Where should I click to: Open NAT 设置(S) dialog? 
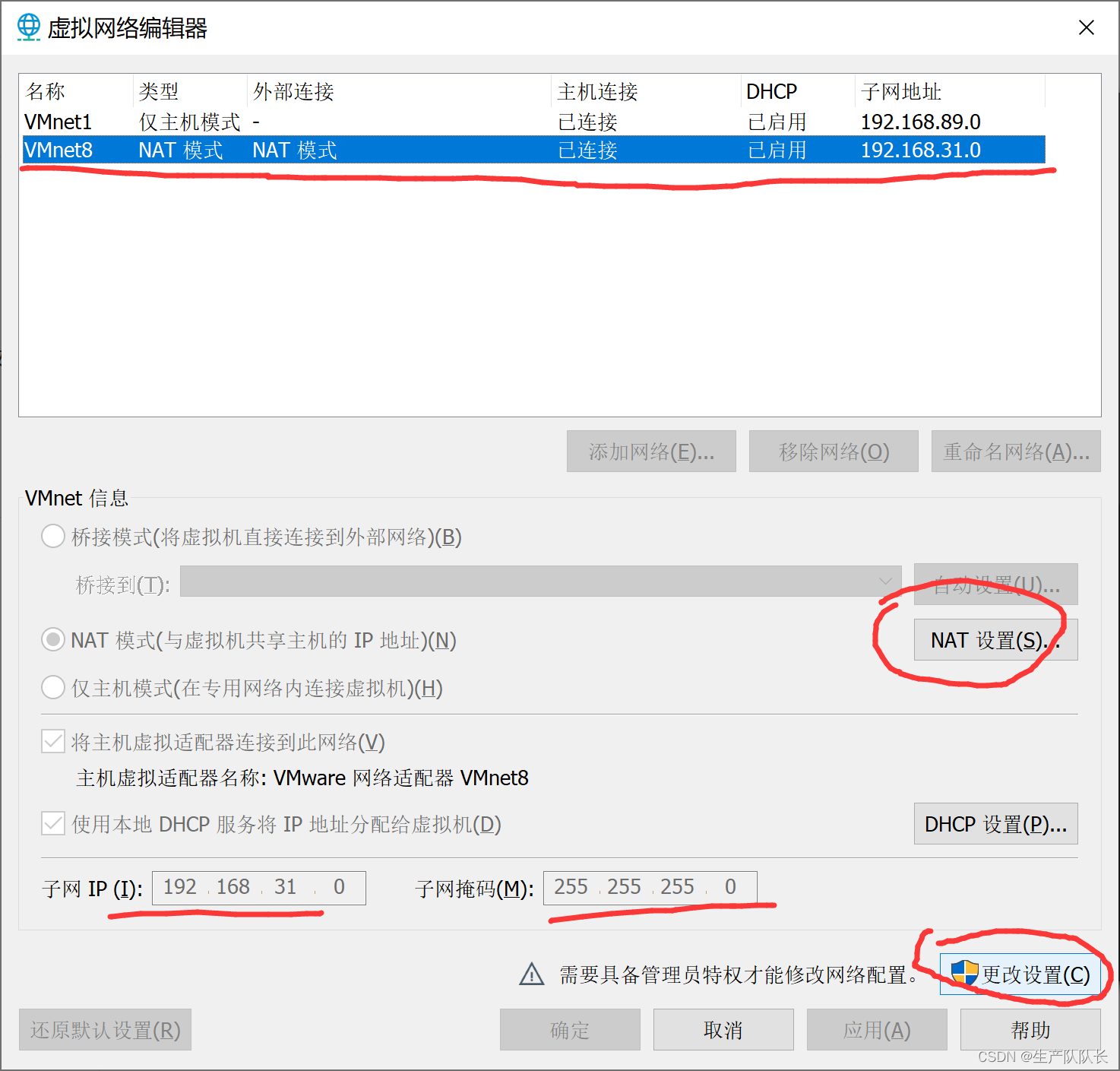[x=995, y=640]
